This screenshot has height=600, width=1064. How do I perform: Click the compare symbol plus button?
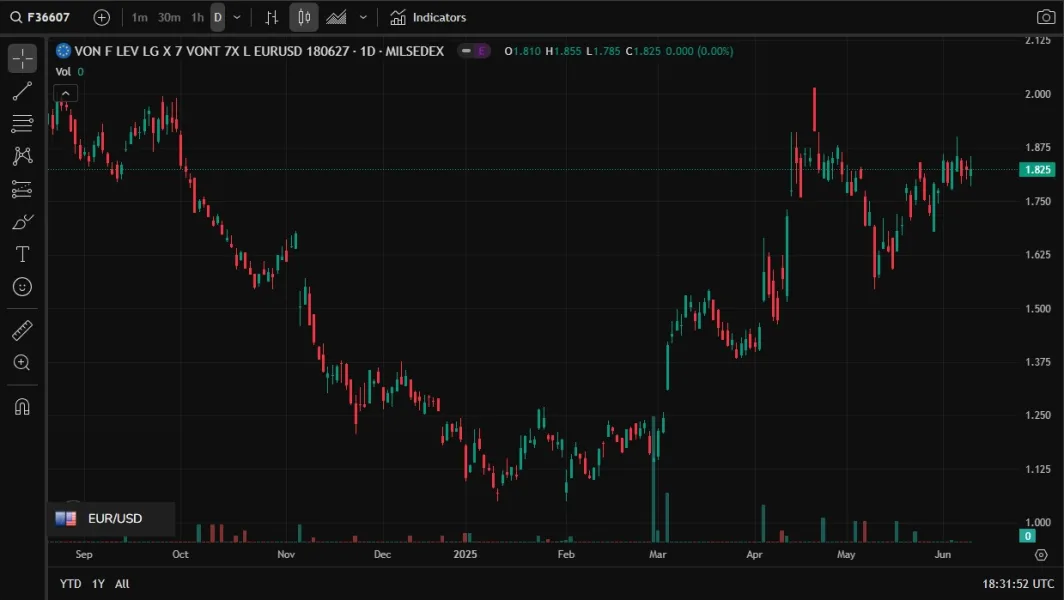(102, 17)
